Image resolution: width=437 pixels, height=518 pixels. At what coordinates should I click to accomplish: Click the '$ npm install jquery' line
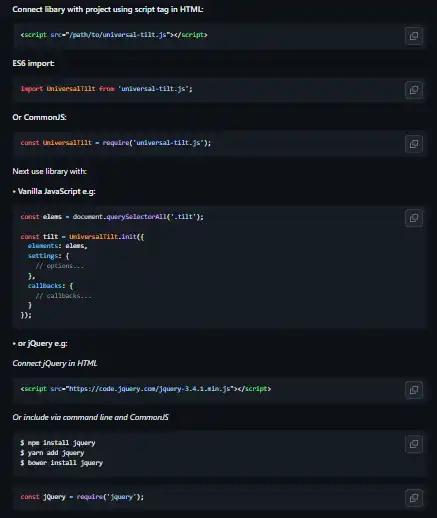58,443
